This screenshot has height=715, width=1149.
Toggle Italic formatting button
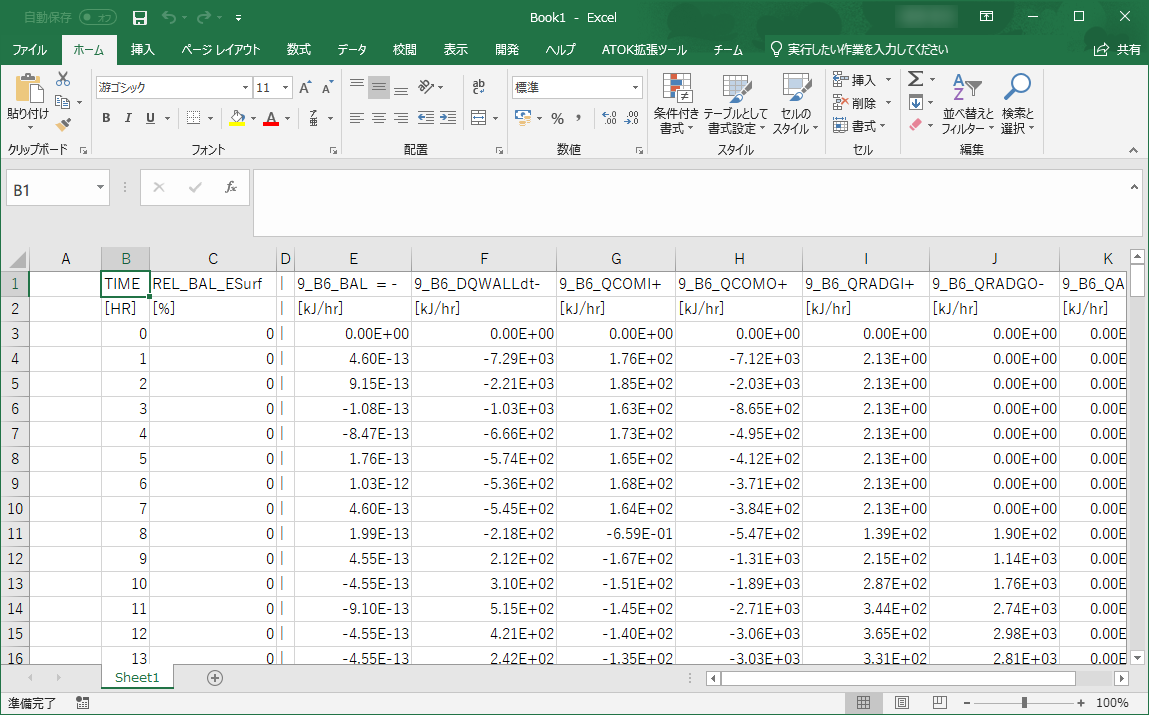click(x=128, y=118)
